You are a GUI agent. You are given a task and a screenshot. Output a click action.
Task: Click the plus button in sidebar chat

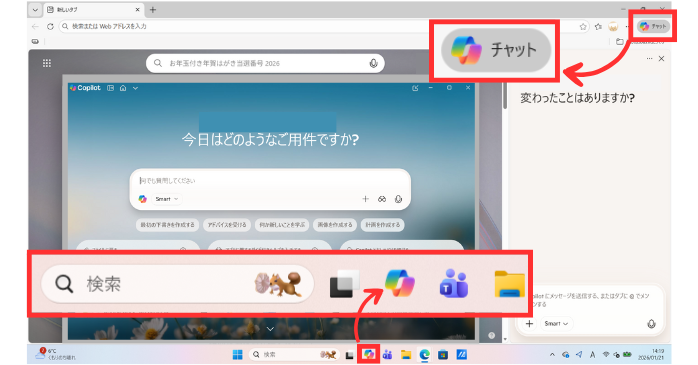pyautogui.click(x=529, y=324)
